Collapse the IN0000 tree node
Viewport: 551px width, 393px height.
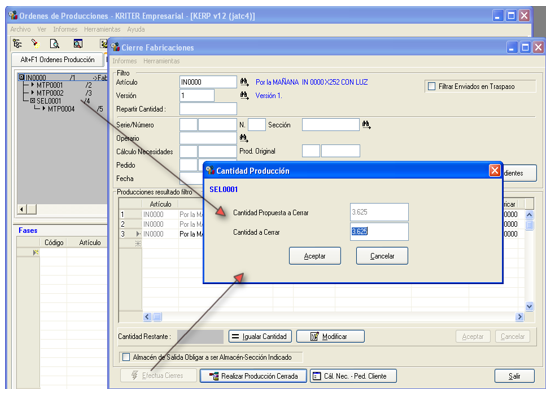(21, 77)
